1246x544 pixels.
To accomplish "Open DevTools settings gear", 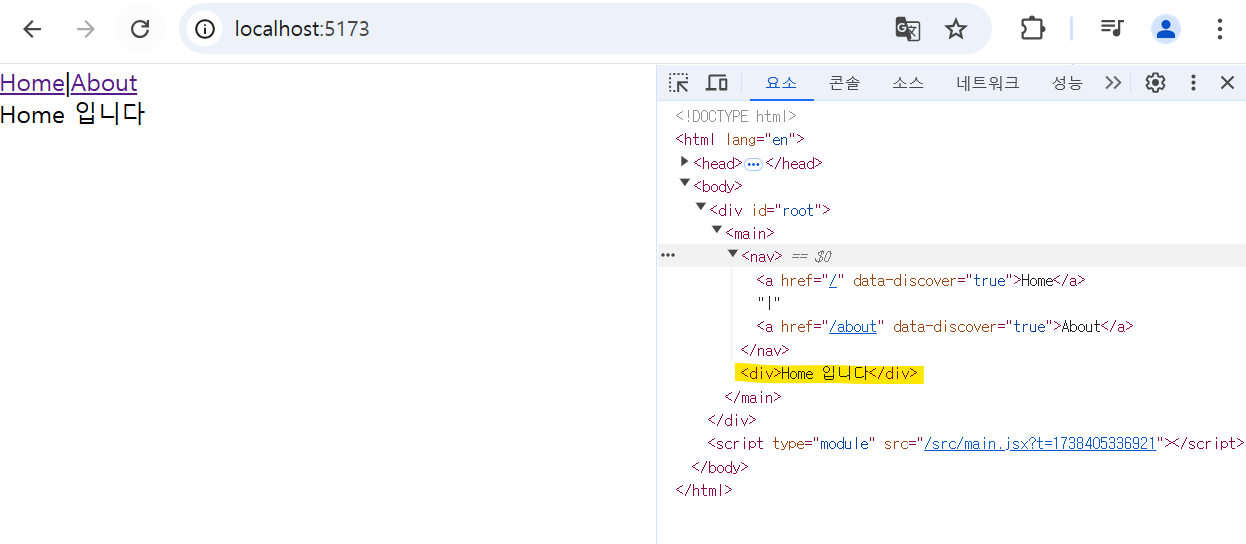I will [1155, 83].
